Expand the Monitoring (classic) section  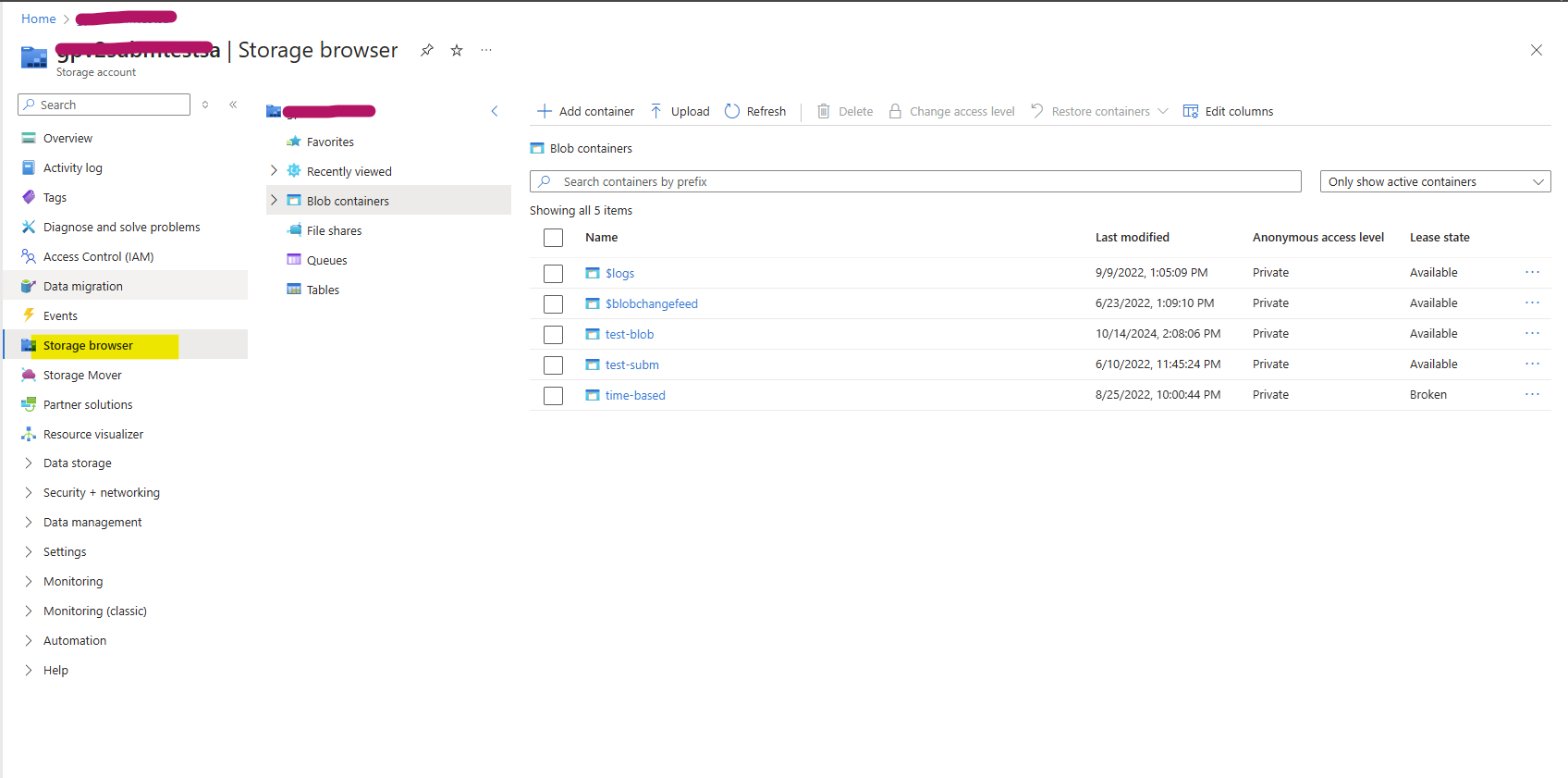point(29,611)
